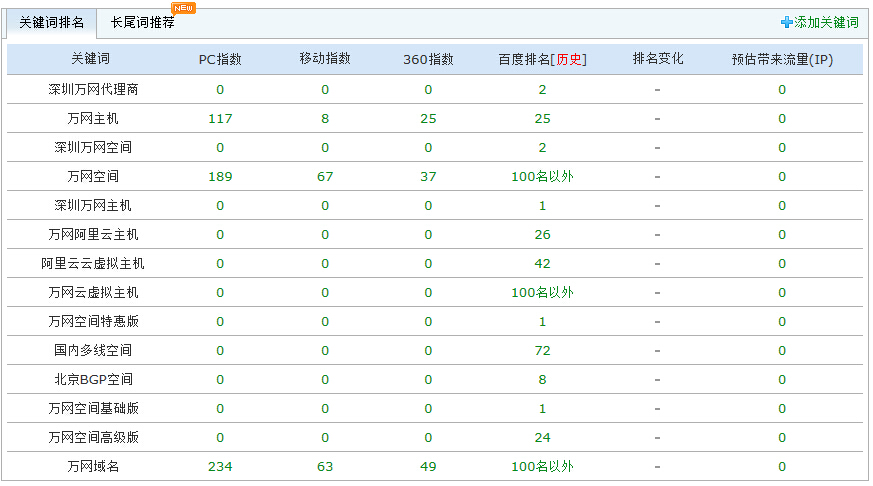Click the 关键词 column header
This screenshot has width=873, height=486.
[x=90, y=59]
